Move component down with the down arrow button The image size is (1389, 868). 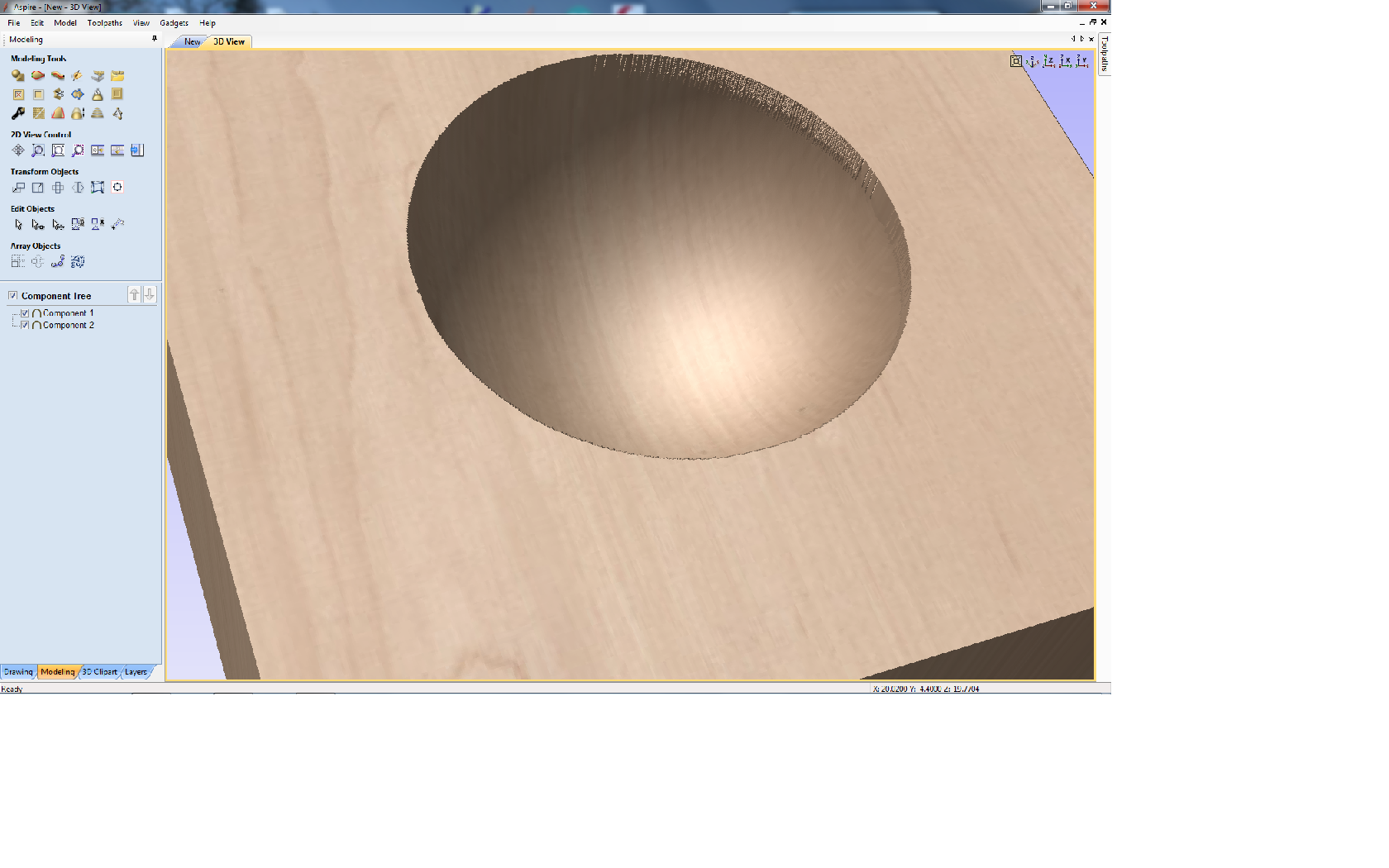(x=150, y=295)
